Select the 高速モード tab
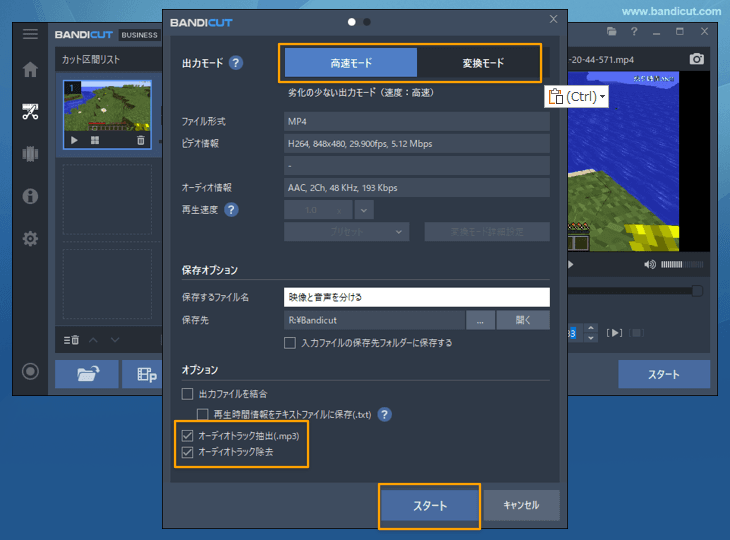The width and height of the screenshot is (730, 540). pyautogui.click(x=351, y=63)
